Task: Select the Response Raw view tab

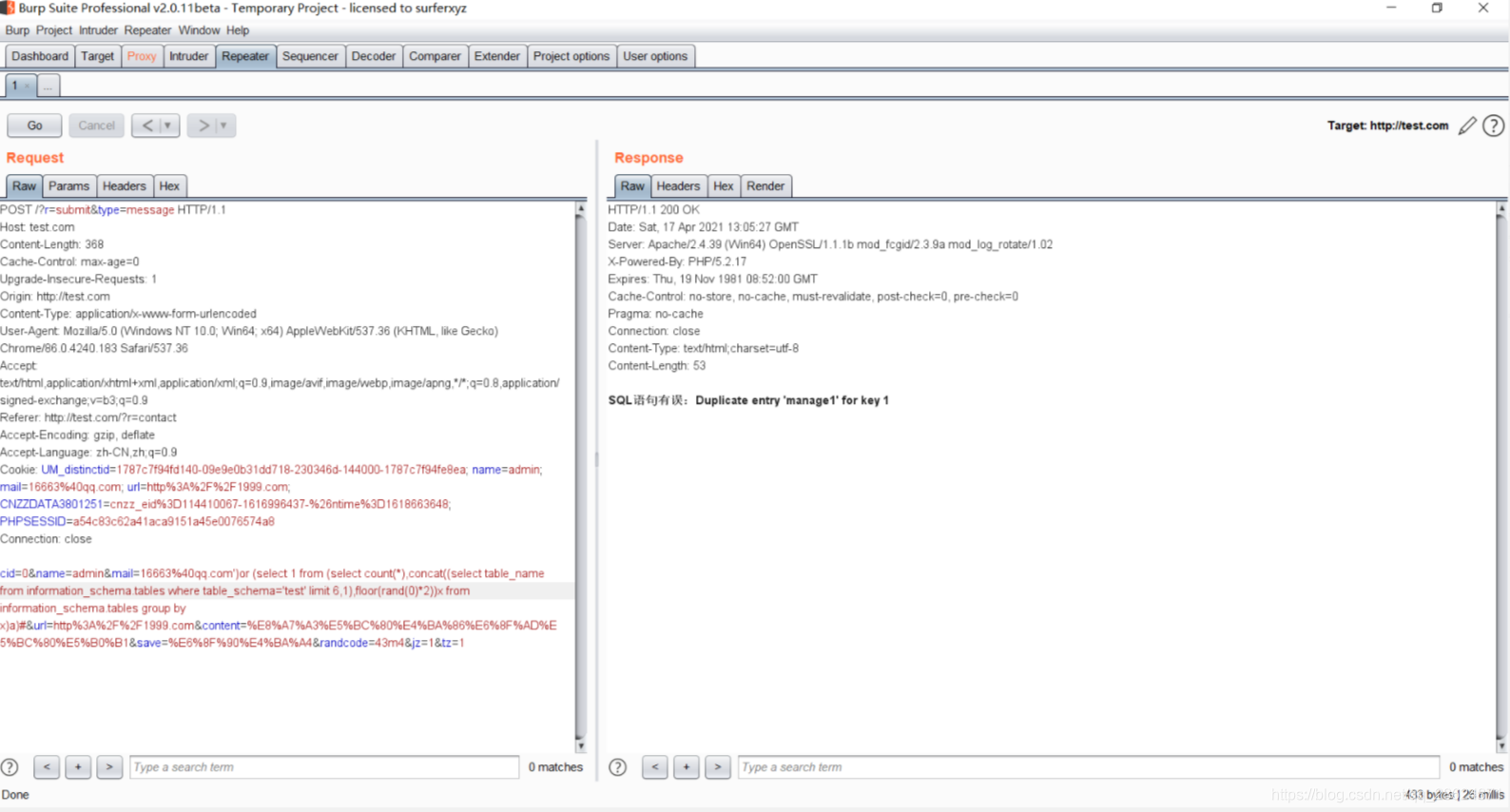Action: (x=632, y=186)
